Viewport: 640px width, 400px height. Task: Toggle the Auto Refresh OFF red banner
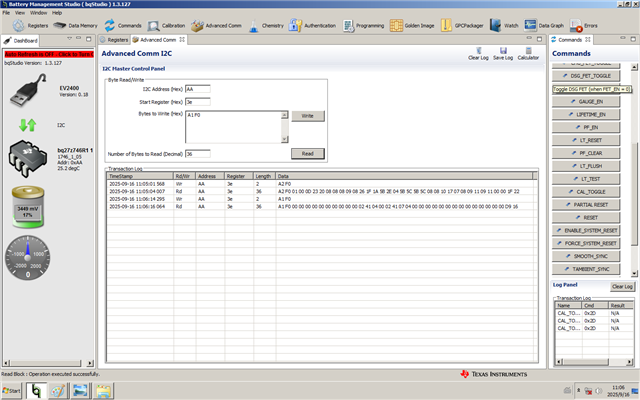pyautogui.click(x=49, y=54)
